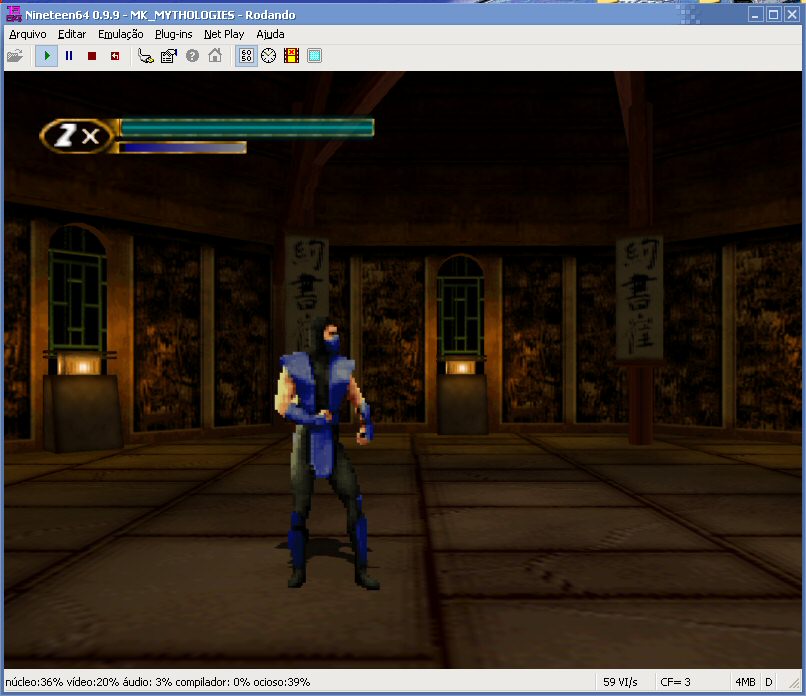The image size is (806, 696).
Task: Click the D status indicator
Action: (769, 682)
